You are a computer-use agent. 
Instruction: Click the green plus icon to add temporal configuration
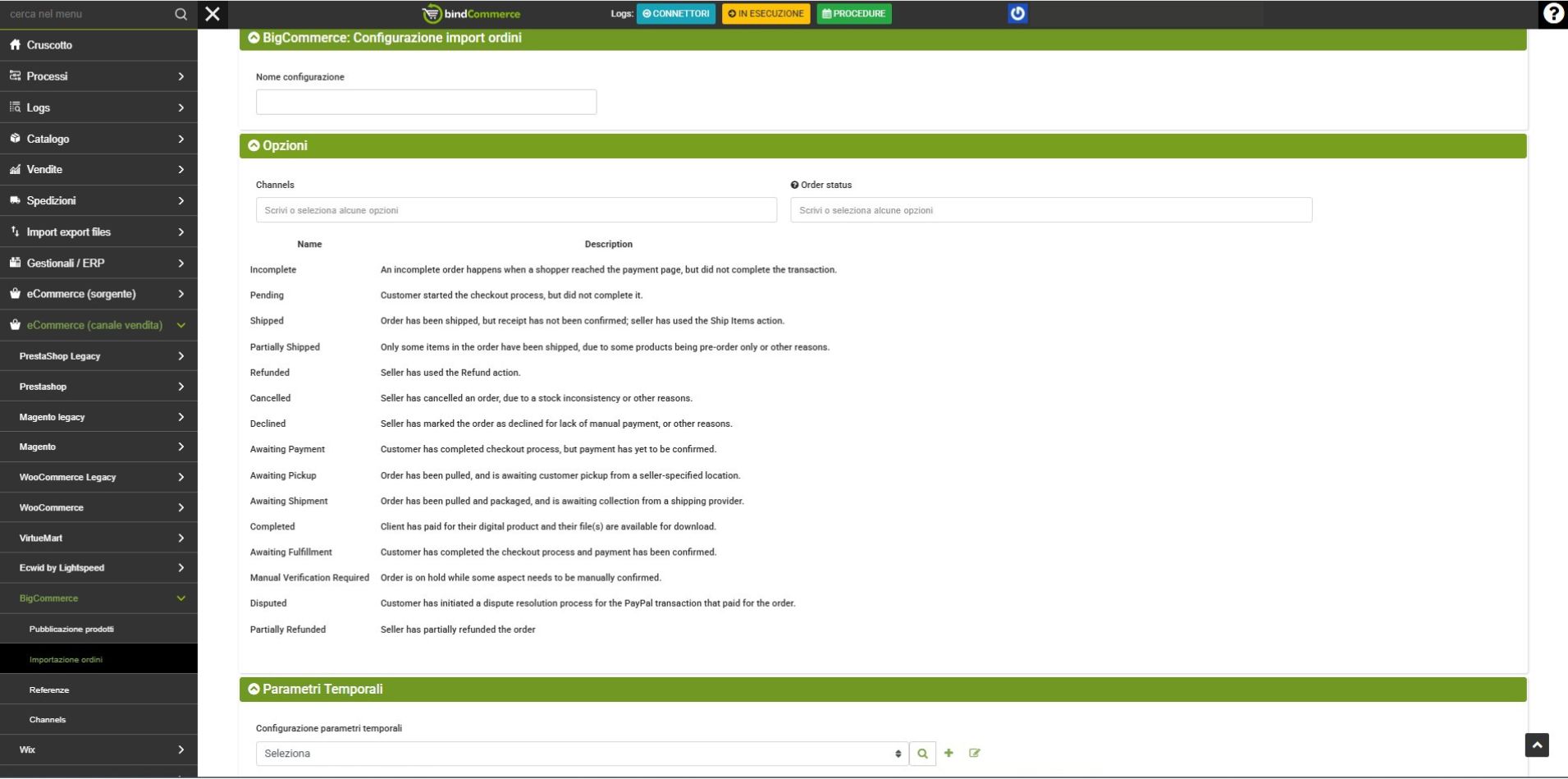(949, 753)
